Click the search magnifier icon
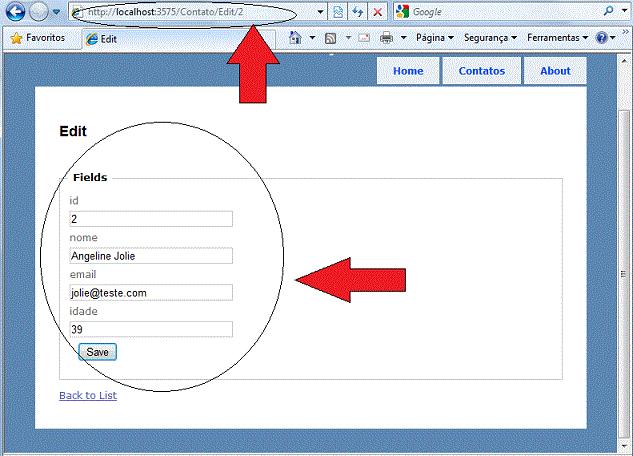 coord(608,11)
